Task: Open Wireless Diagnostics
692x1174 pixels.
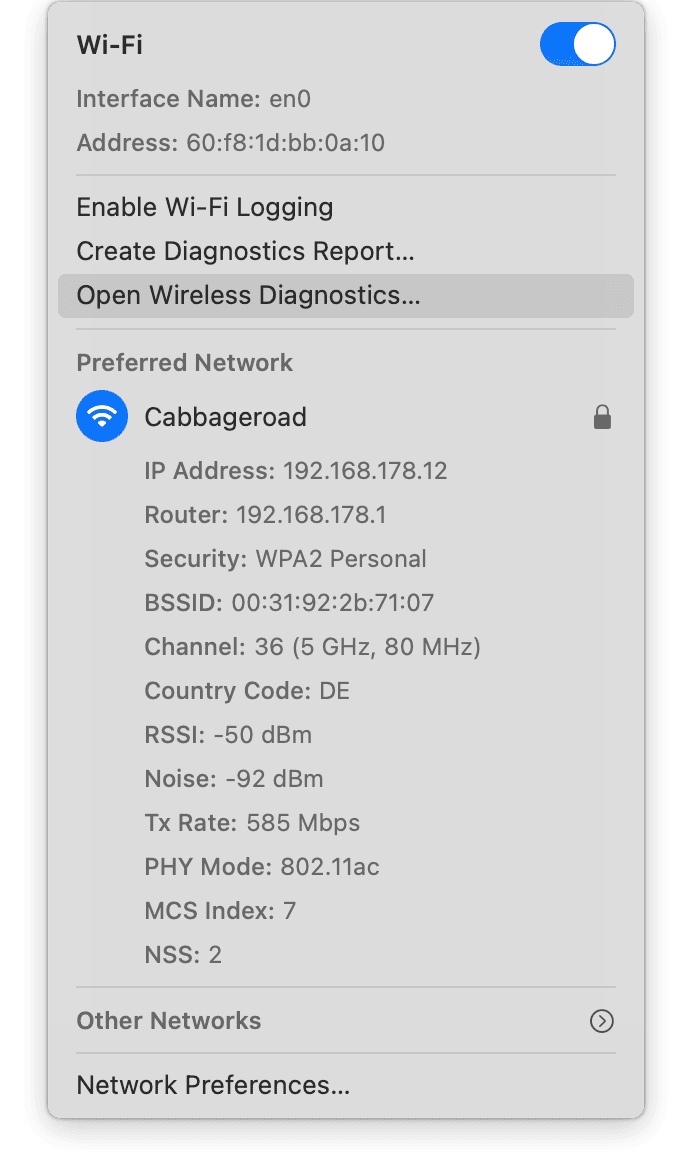Action: point(249,295)
